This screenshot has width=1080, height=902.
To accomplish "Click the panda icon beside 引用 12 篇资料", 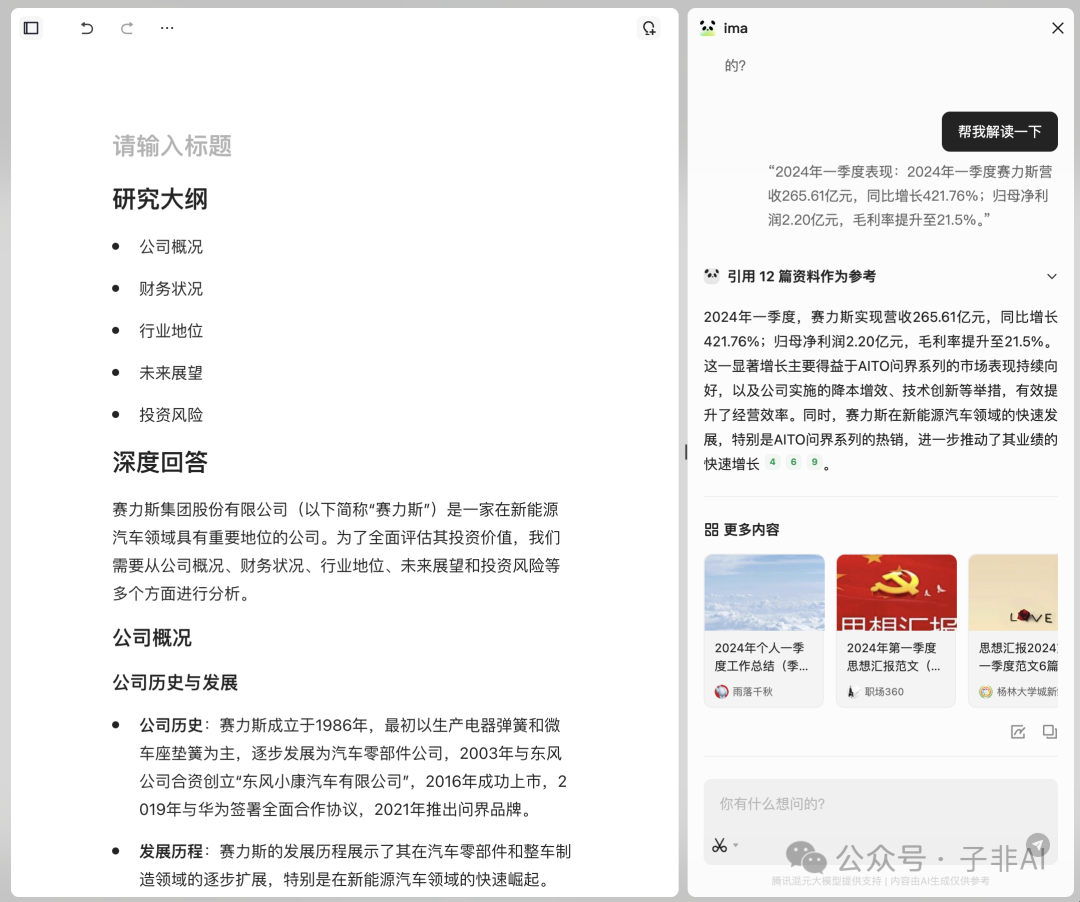I will 712,275.
